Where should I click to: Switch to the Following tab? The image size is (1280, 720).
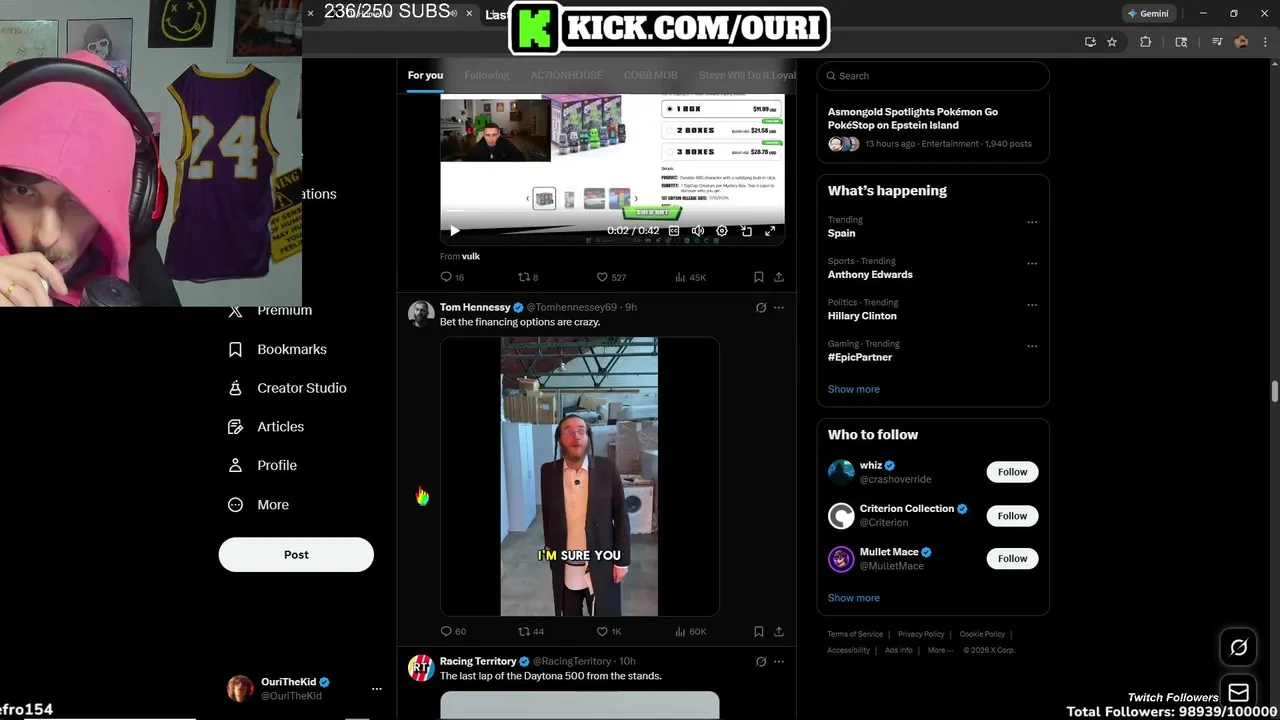click(x=486, y=75)
